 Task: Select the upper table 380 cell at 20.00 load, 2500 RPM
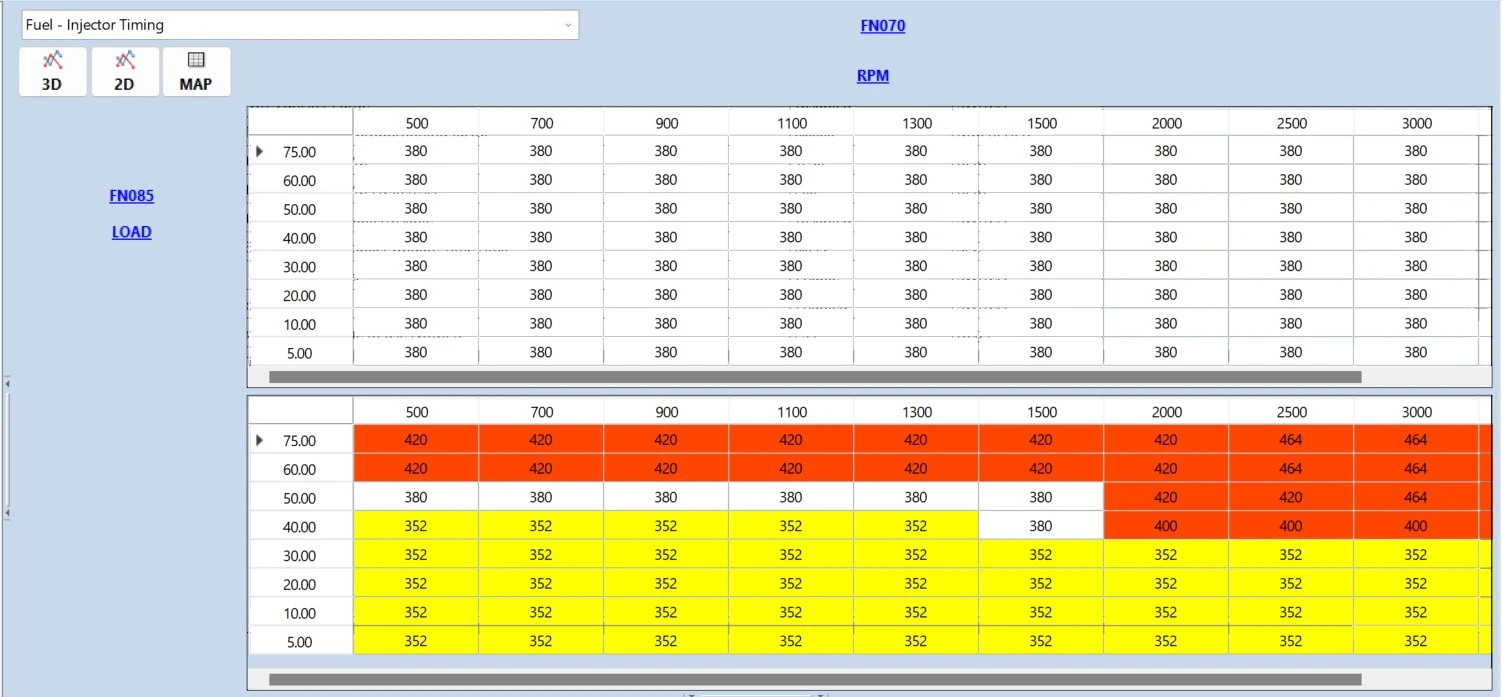(x=1291, y=295)
